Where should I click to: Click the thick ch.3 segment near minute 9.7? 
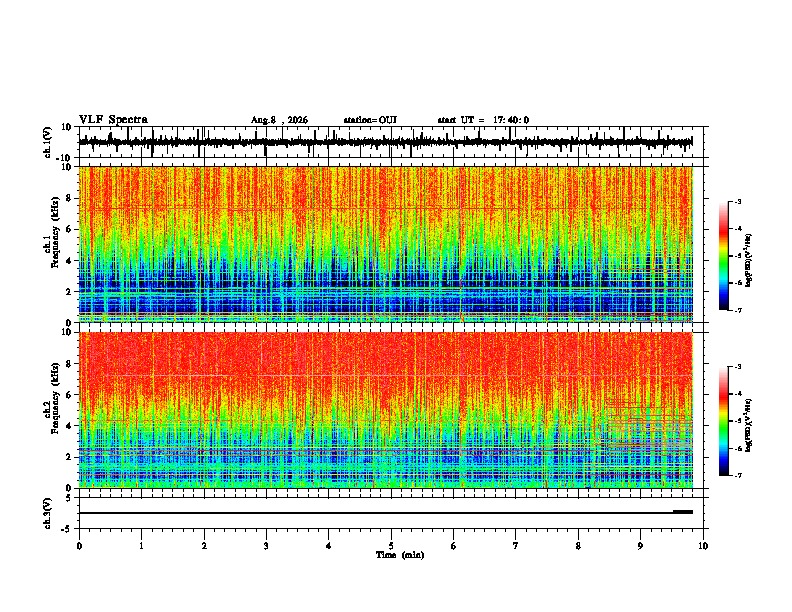point(683,512)
